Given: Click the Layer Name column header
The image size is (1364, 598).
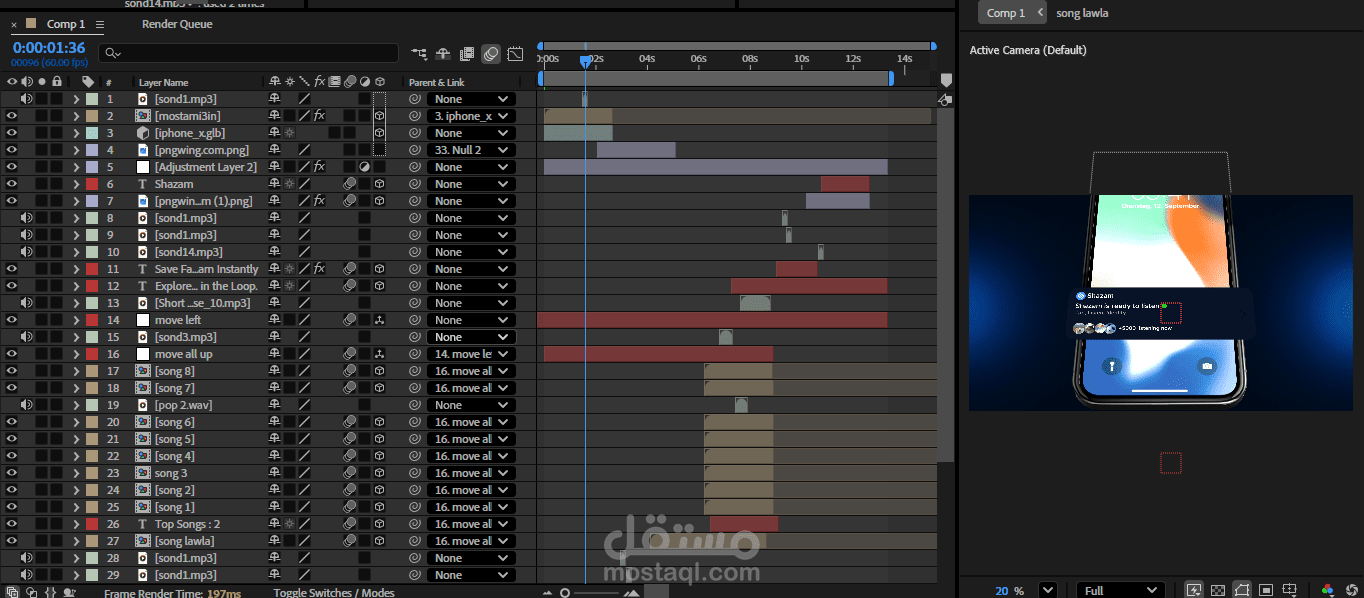Looking at the screenshot, I should tap(163, 82).
